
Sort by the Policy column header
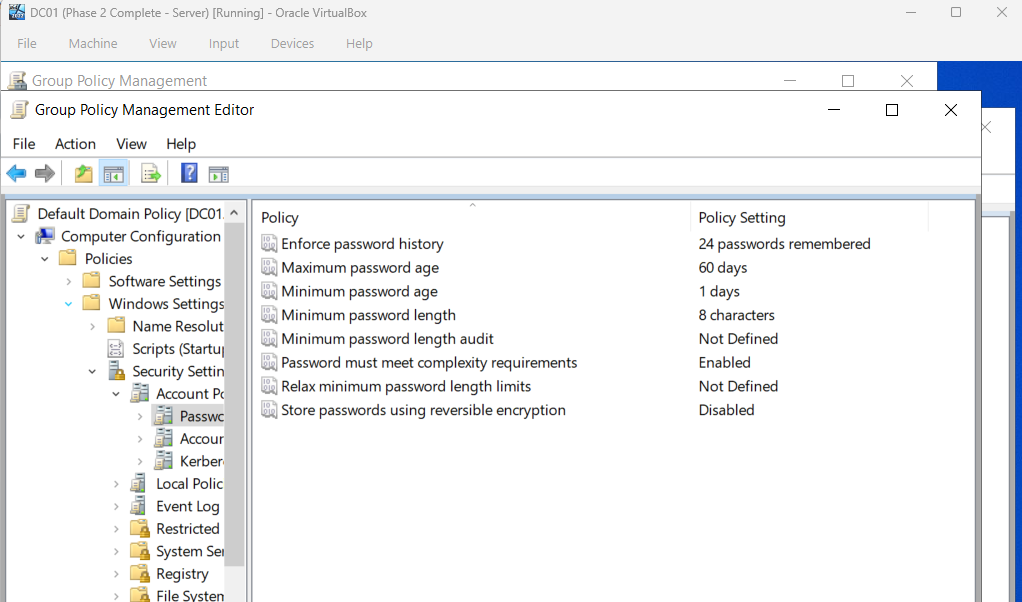pos(472,217)
